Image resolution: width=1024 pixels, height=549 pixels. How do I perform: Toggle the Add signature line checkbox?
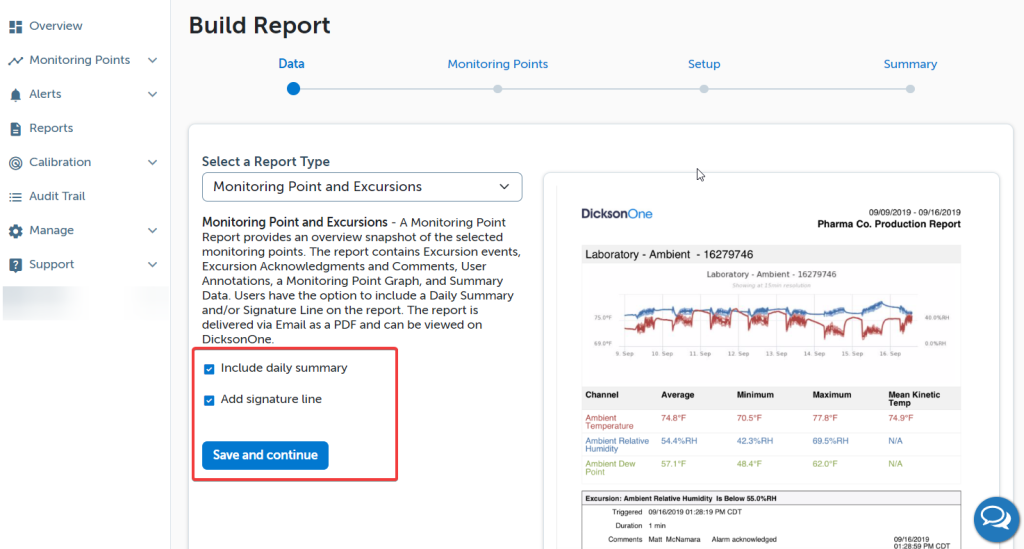(x=209, y=400)
